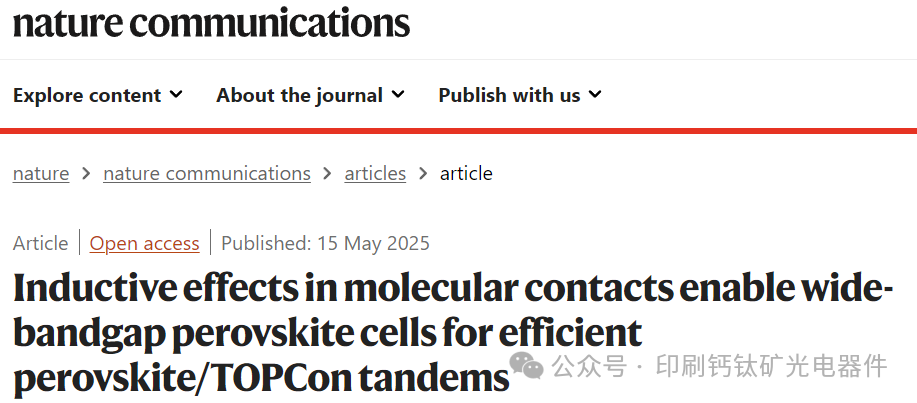This screenshot has width=917, height=403.
Task: Expand the Publish with us dropdown arrow
Action: (595, 95)
